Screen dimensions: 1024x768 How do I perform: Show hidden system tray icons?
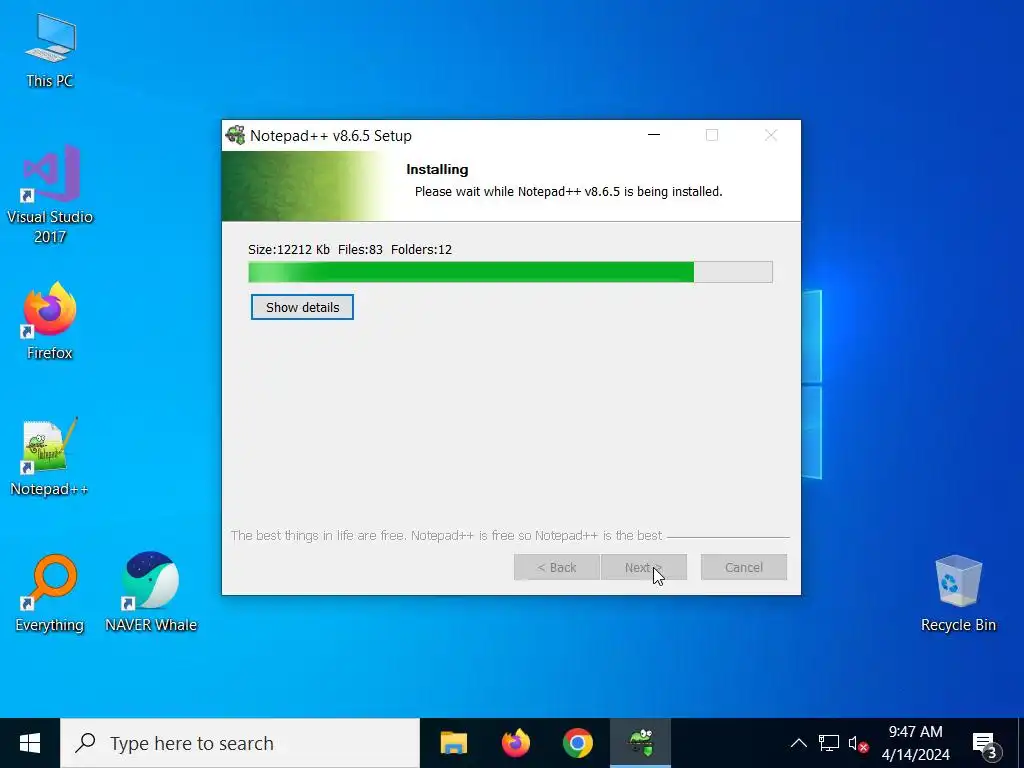point(798,743)
